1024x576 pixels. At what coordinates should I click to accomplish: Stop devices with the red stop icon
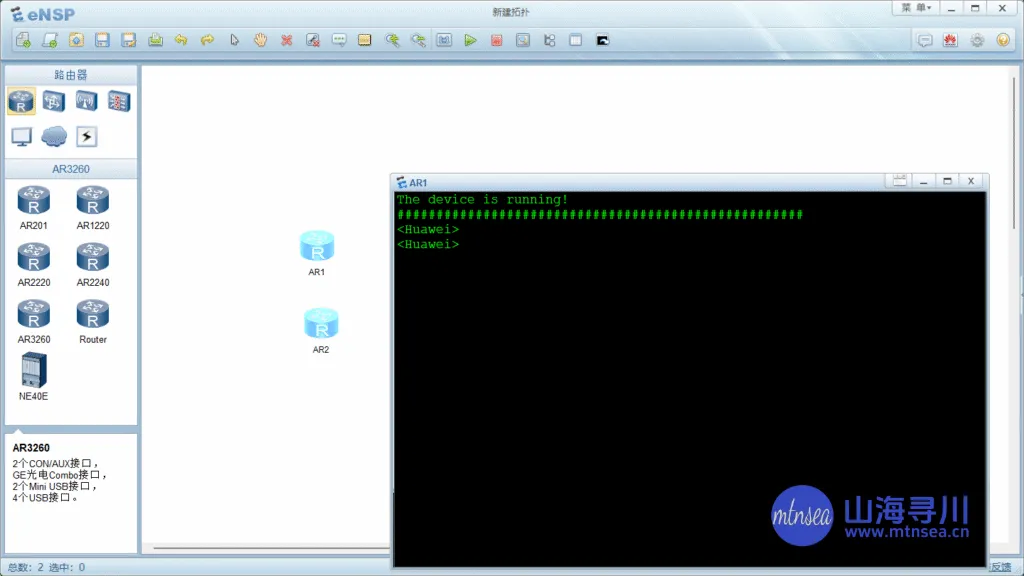tap(496, 40)
